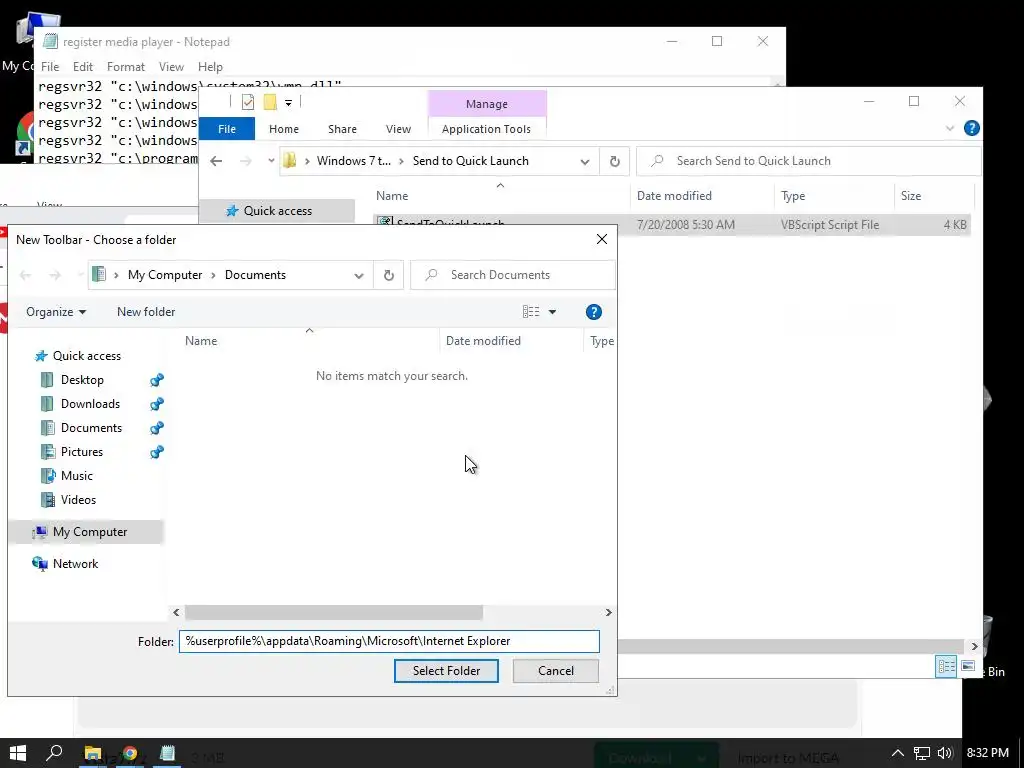Click right arrow of dialog horizontal scrollbar
Image resolution: width=1024 pixels, height=768 pixels.
click(609, 613)
